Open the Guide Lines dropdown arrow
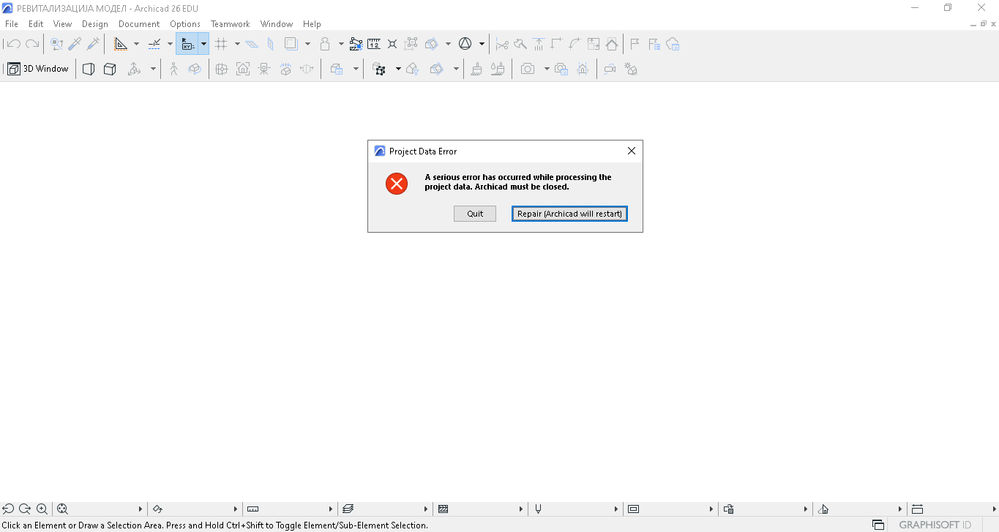The image size is (999, 532). point(136,44)
